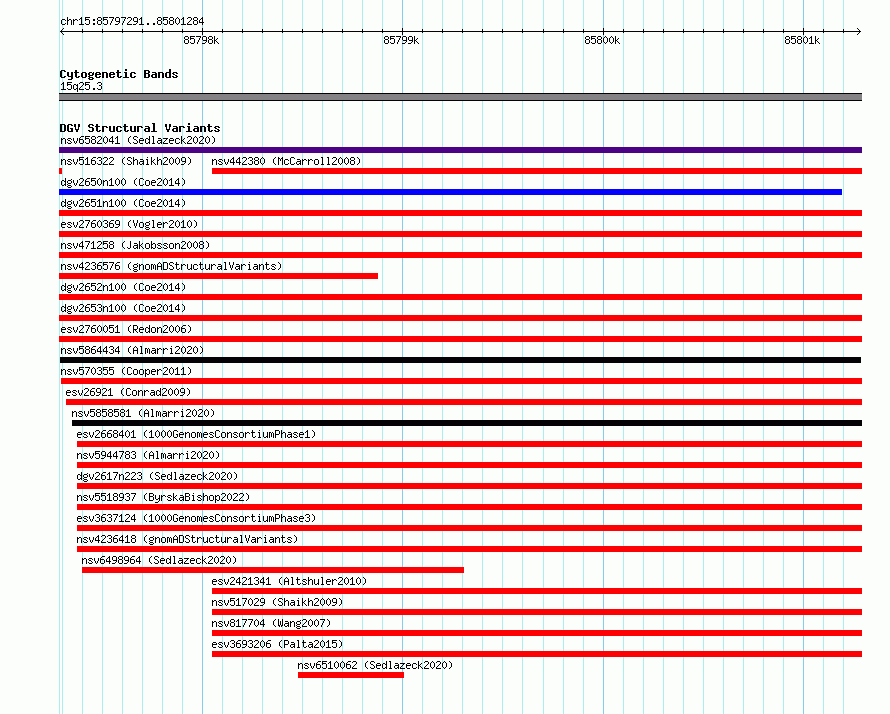Click the short red bar under nsv4236576

coord(219,276)
